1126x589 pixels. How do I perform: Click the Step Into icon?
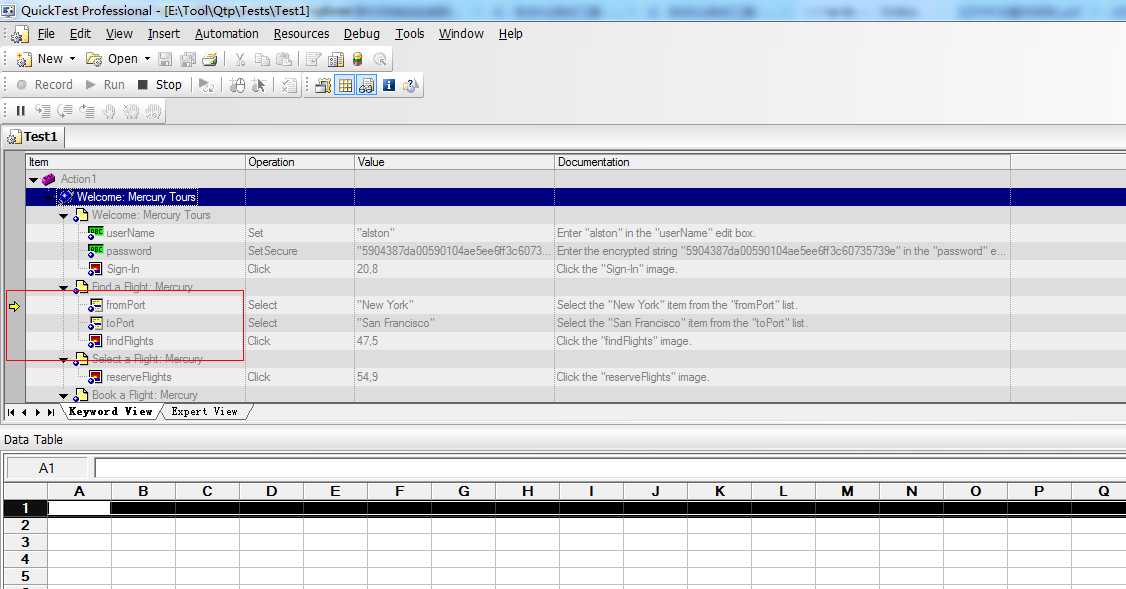coord(43,111)
